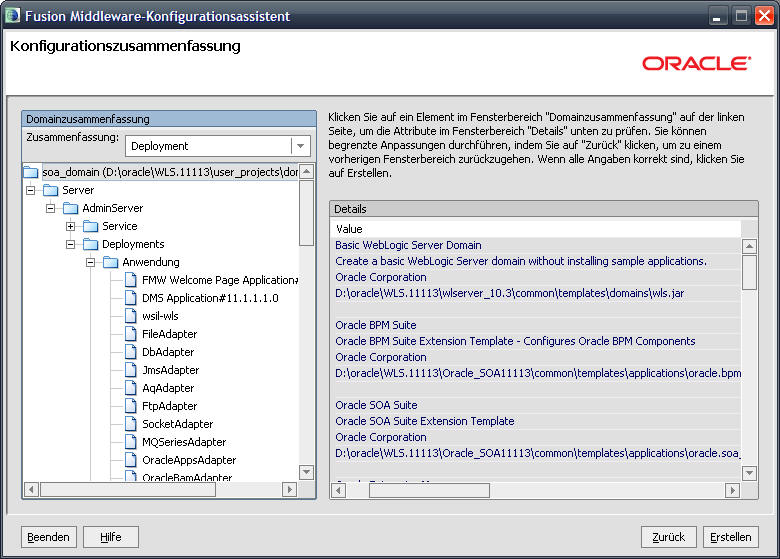Click the DbAdapter file icon
The width and height of the screenshot is (780, 559).
[131, 352]
